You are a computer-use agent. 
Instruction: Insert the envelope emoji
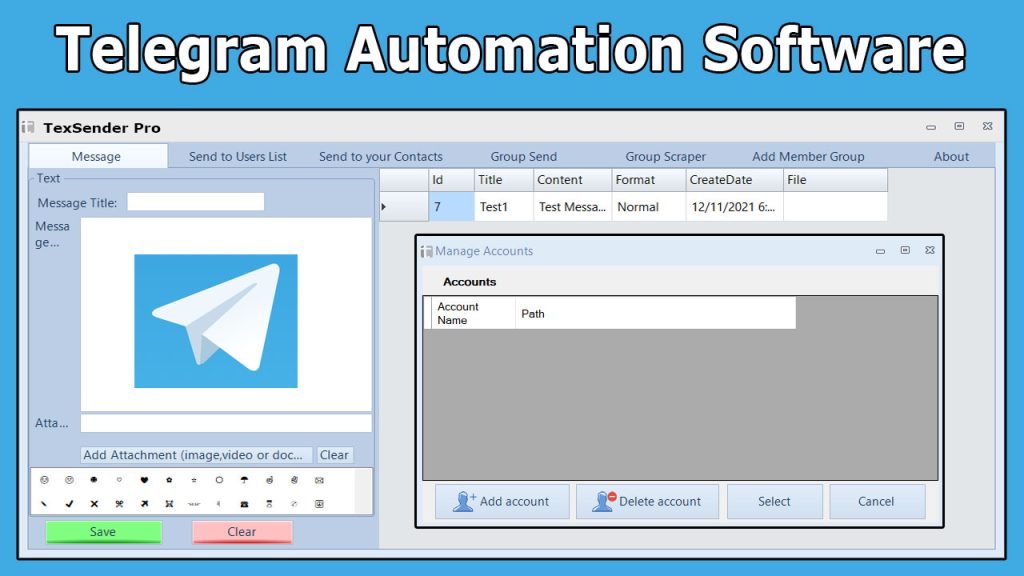(x=319, y=480)
